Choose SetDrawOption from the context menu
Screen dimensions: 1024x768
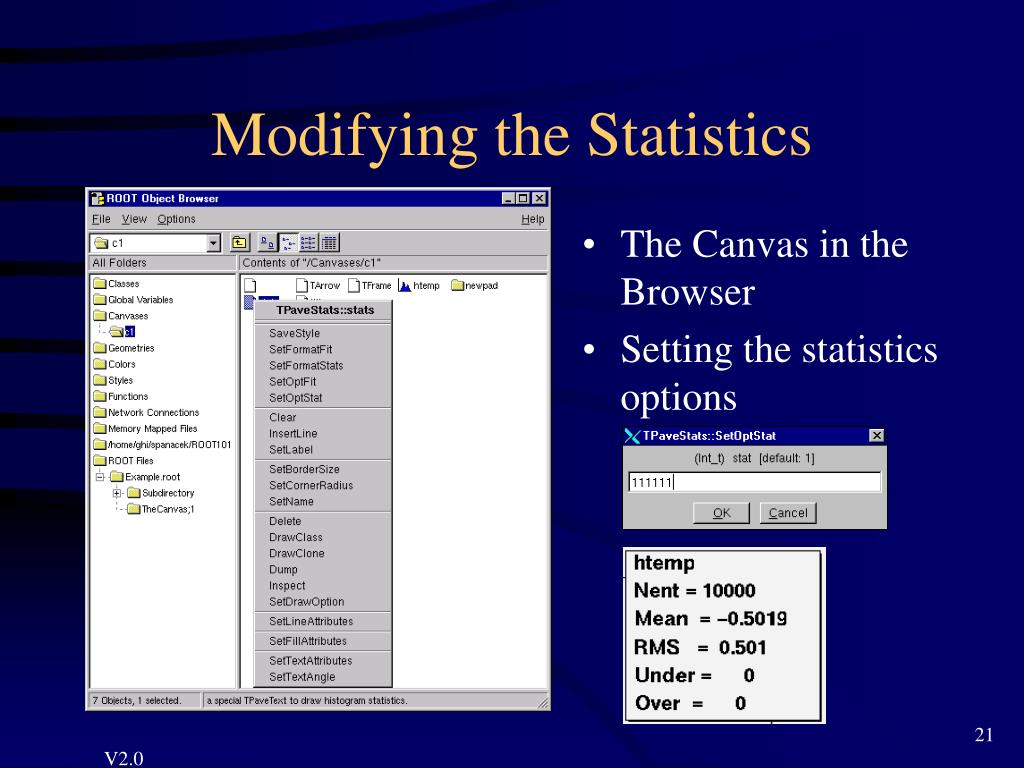pos(323,601)
